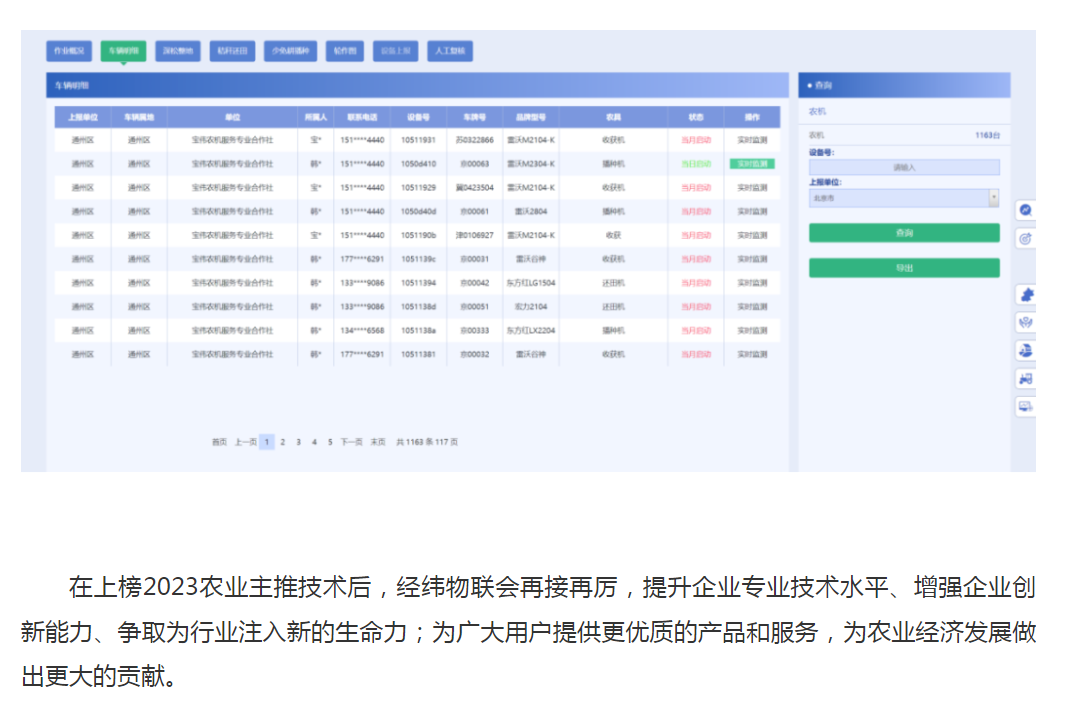Go to page 3 in pagination
The width and height of the screenshot is (1071, 705).
click(298, 442)
